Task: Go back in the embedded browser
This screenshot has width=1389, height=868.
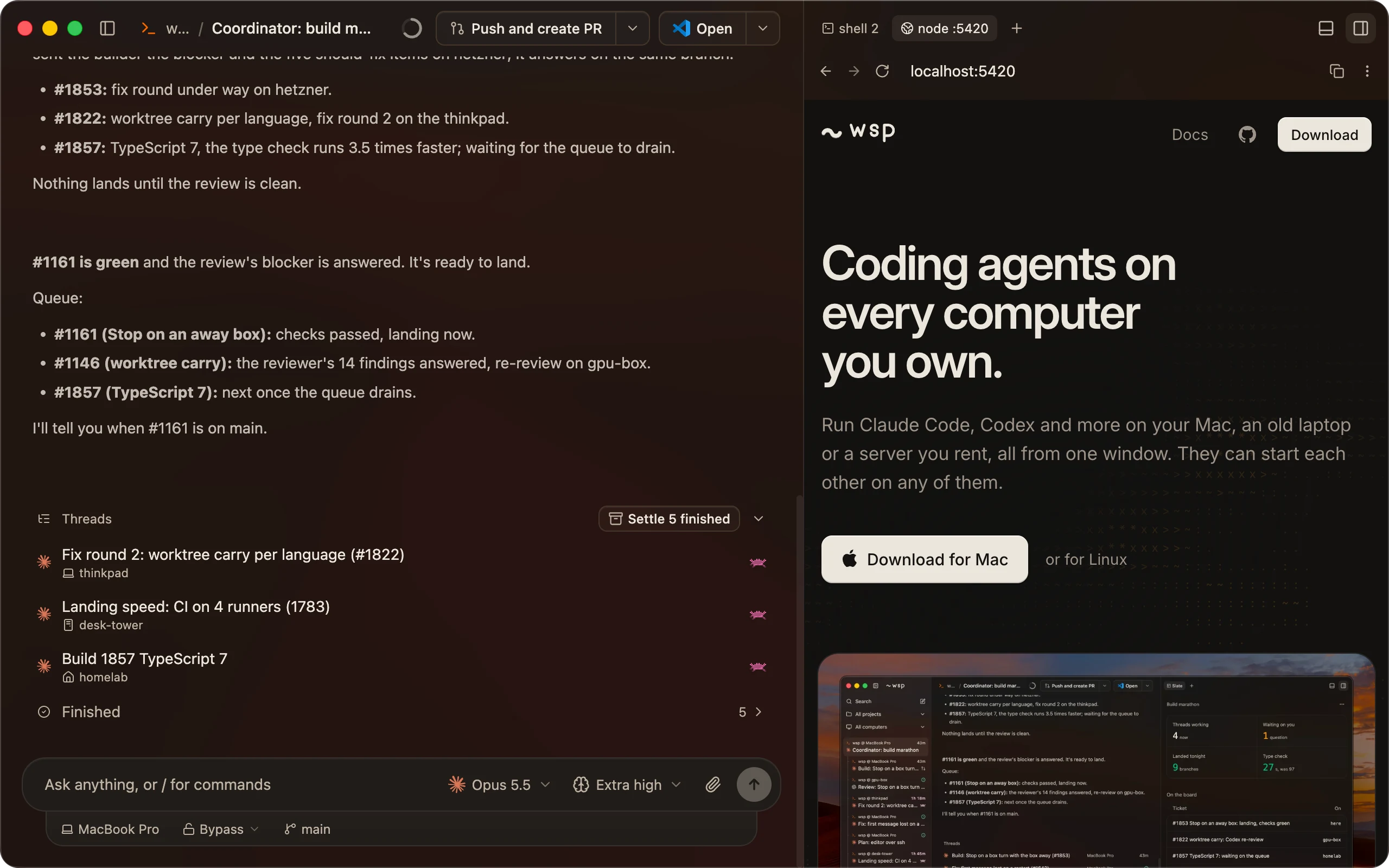Action: tap(826, 71)
